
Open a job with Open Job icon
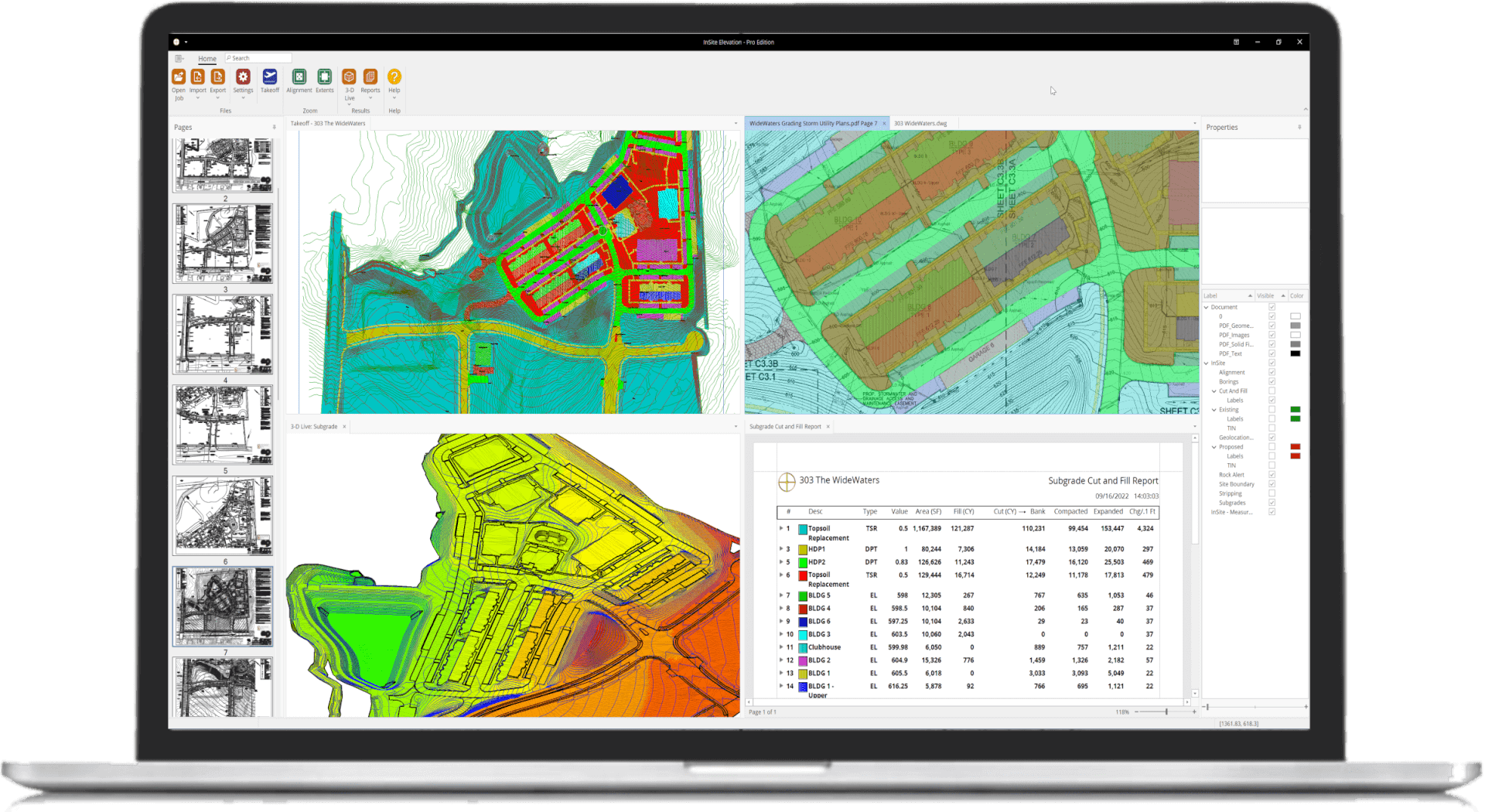(x=179, y=77)
